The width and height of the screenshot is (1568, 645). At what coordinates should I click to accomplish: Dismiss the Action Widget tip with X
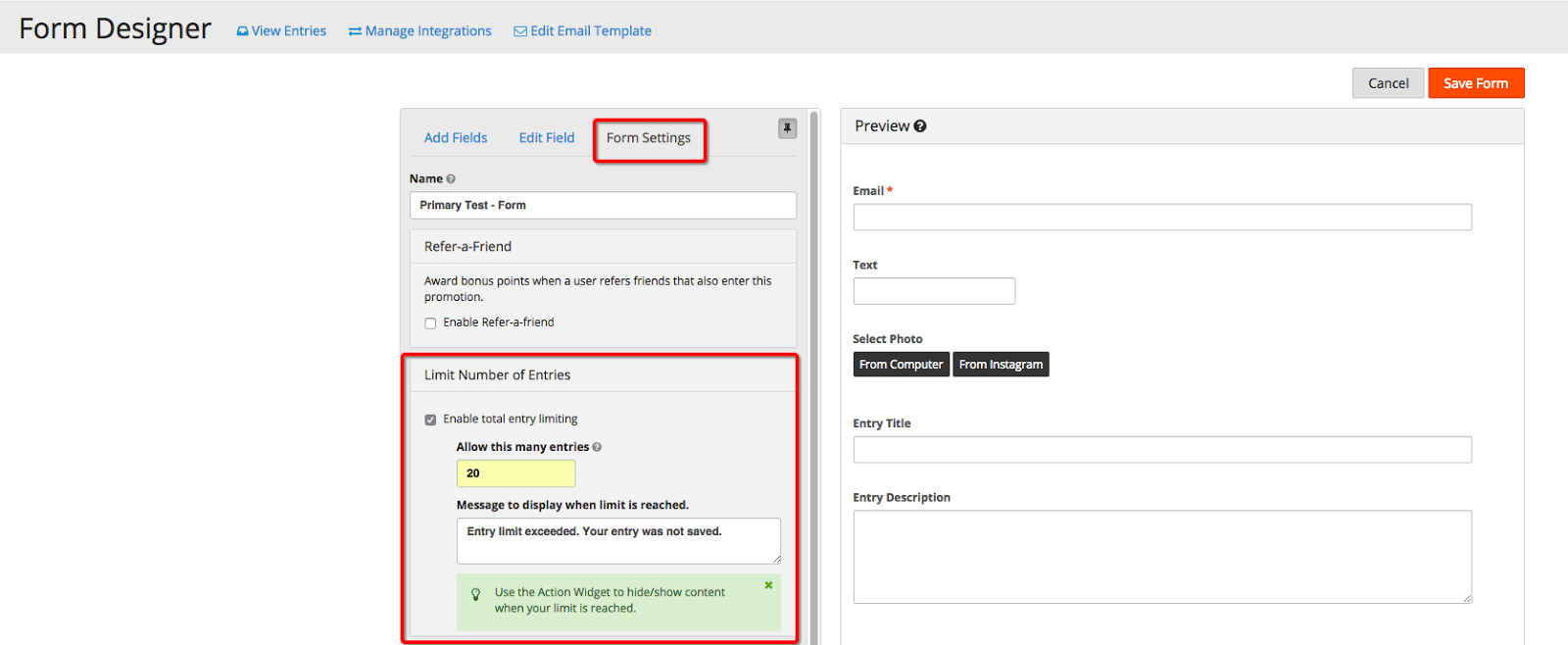pyautogui.click(x=768, y=585)
